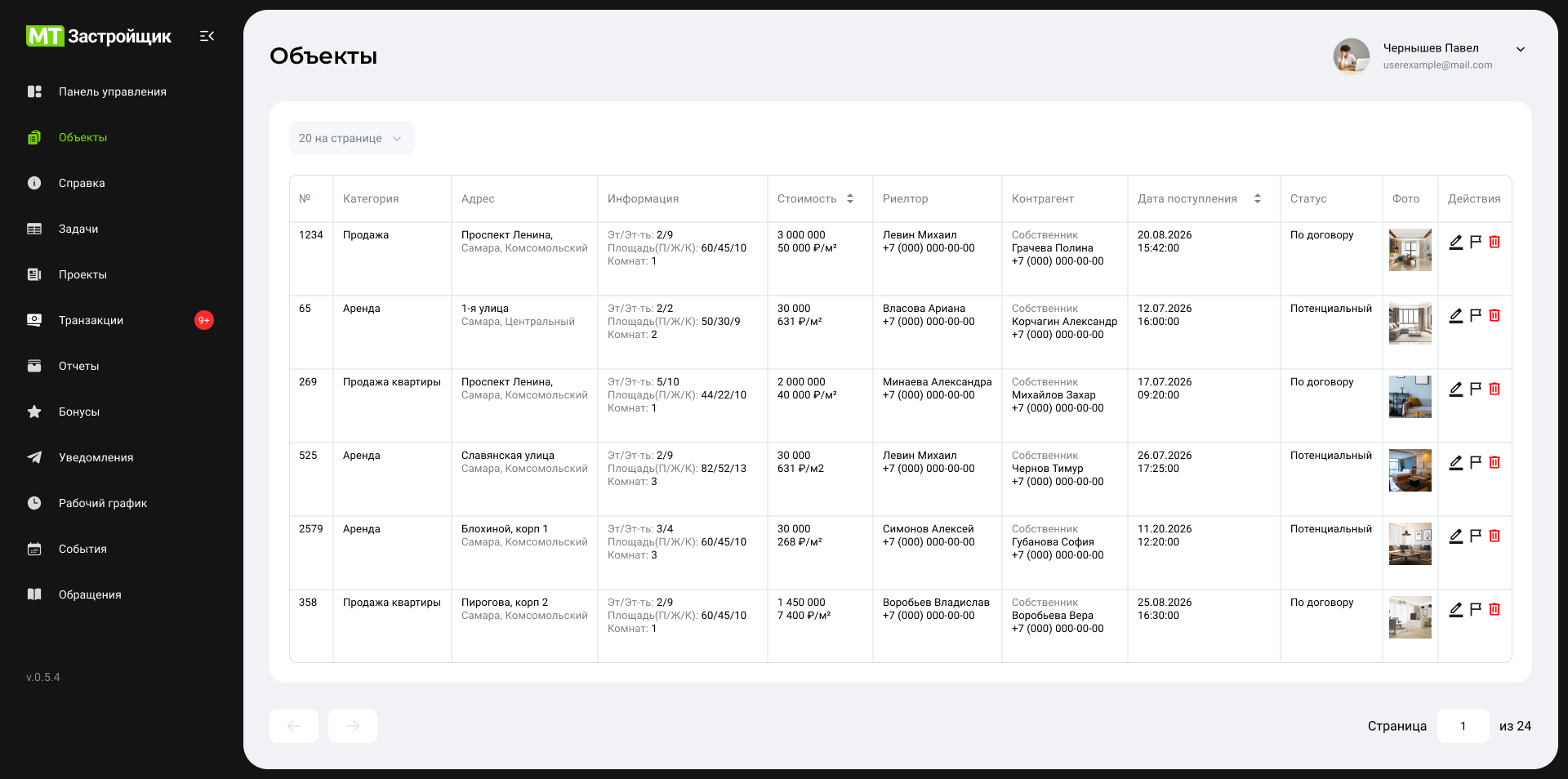Click the flag icon for object 65
This screenshot has width=1568, height=779.
tap(1476, 315)
